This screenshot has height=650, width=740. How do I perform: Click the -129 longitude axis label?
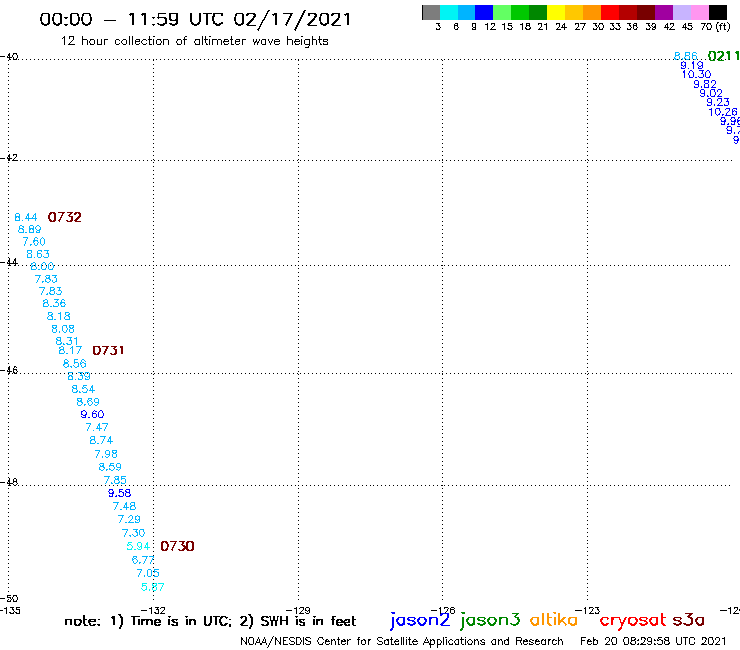coord(298,610)
